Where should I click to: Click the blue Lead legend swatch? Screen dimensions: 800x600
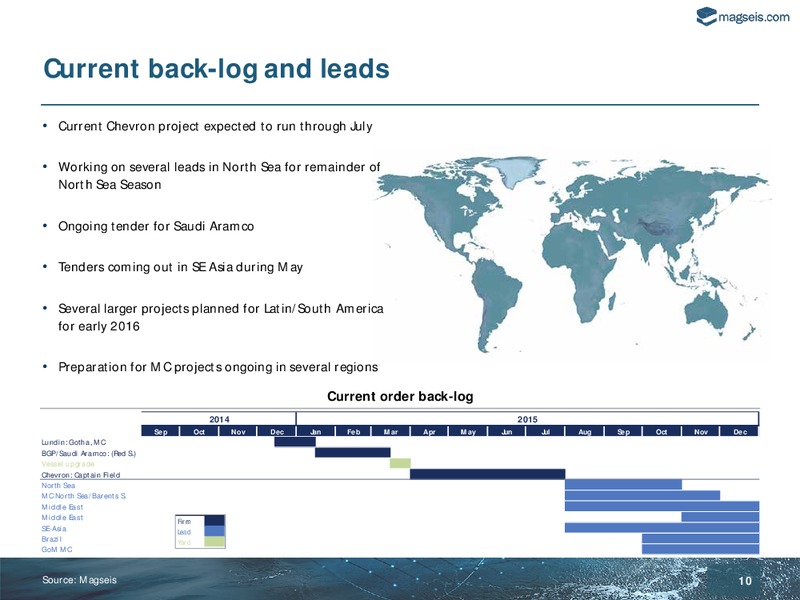click(214, 531)
